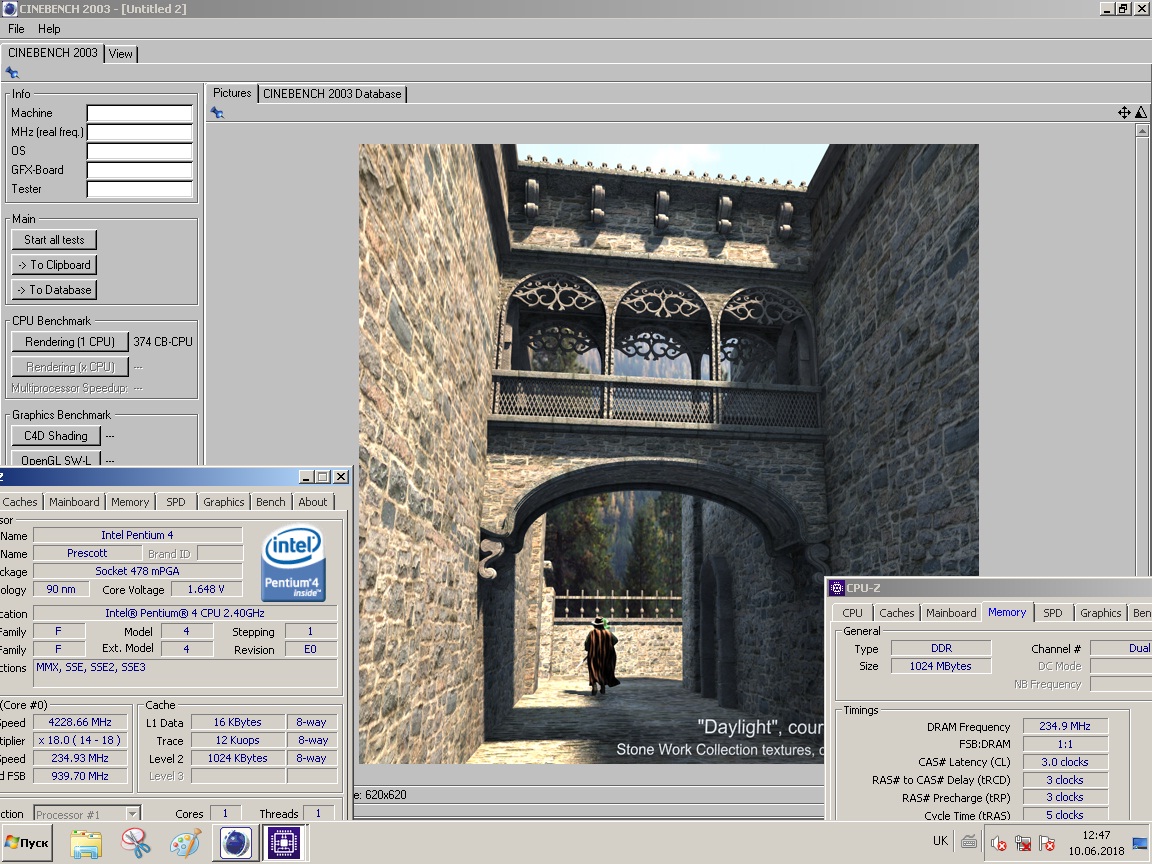Screen dimensions: 1152x864
Task: Click the MHz (real freq.) input field
Action: click(x=140, y=132)
